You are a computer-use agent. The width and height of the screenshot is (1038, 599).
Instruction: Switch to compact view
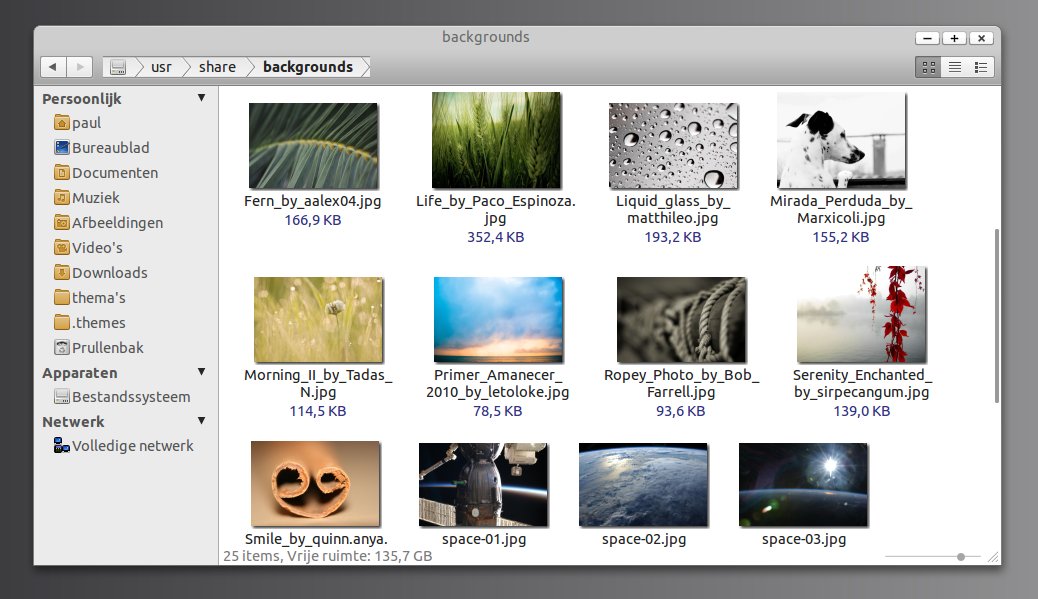click(981, 67)
